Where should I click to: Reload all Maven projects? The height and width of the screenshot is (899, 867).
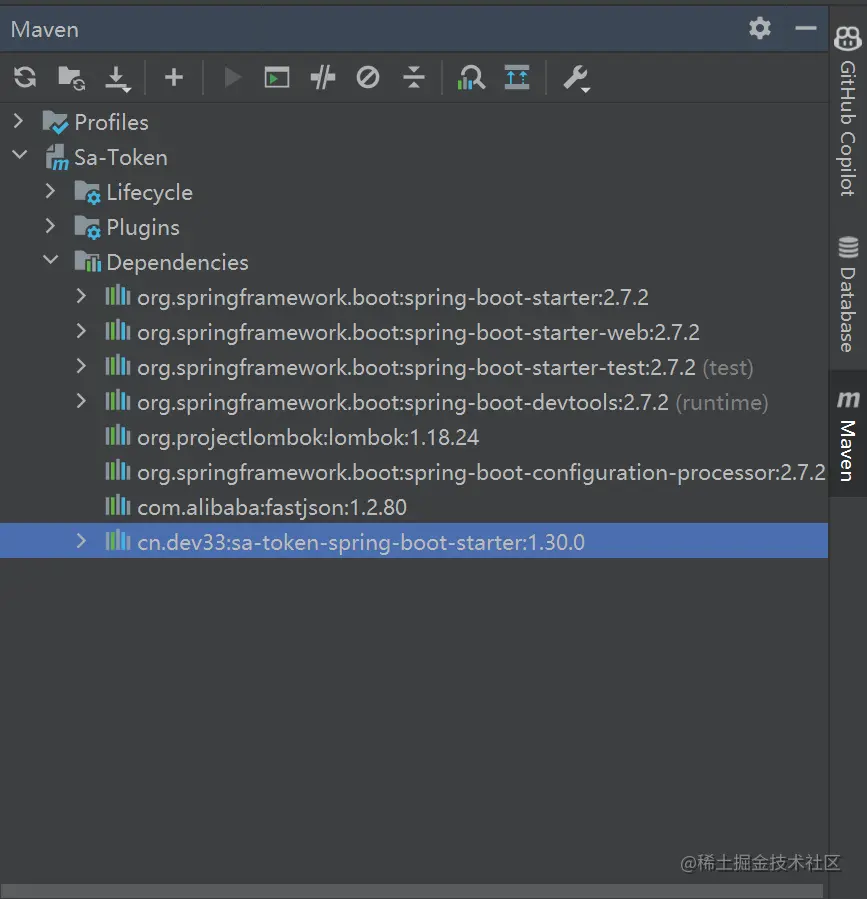point(25,77)
